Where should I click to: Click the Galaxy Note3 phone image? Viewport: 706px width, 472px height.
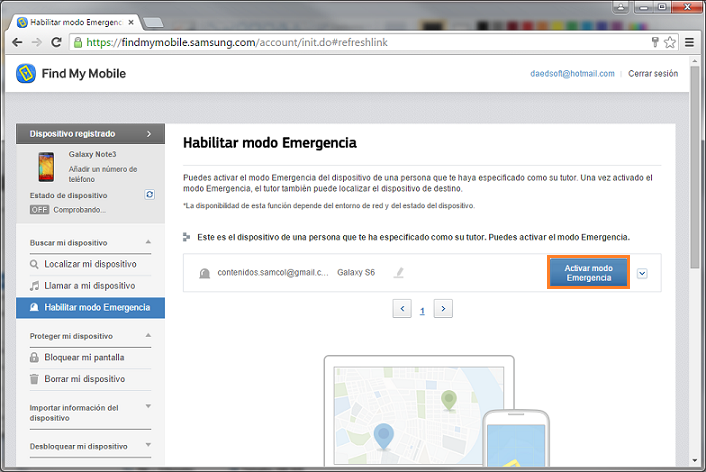tap(46, 167)
